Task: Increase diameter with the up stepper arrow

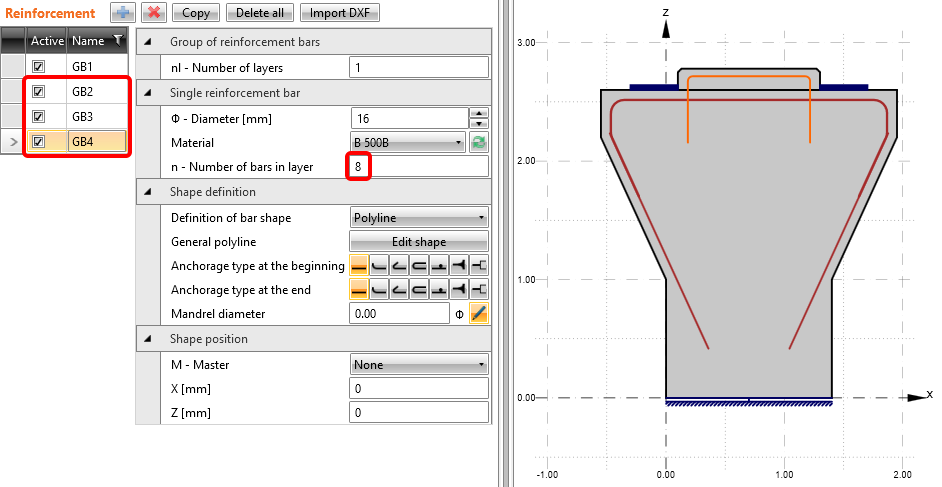Action: point(478,112)
